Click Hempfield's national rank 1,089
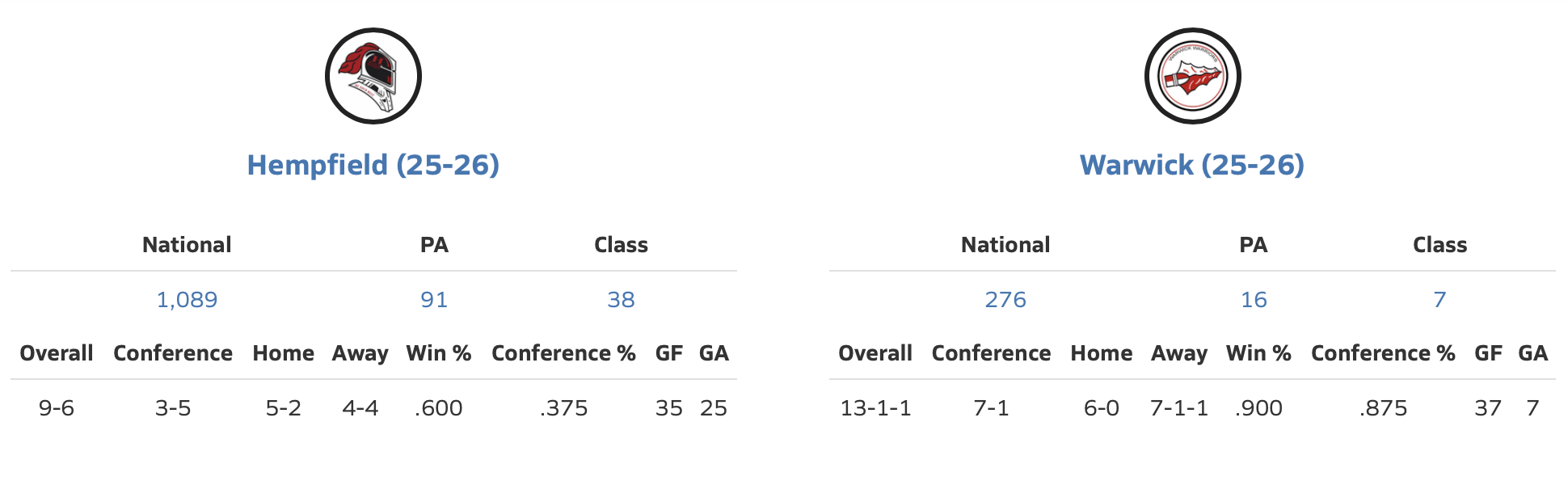1568x485 pixels. (187, 300)
